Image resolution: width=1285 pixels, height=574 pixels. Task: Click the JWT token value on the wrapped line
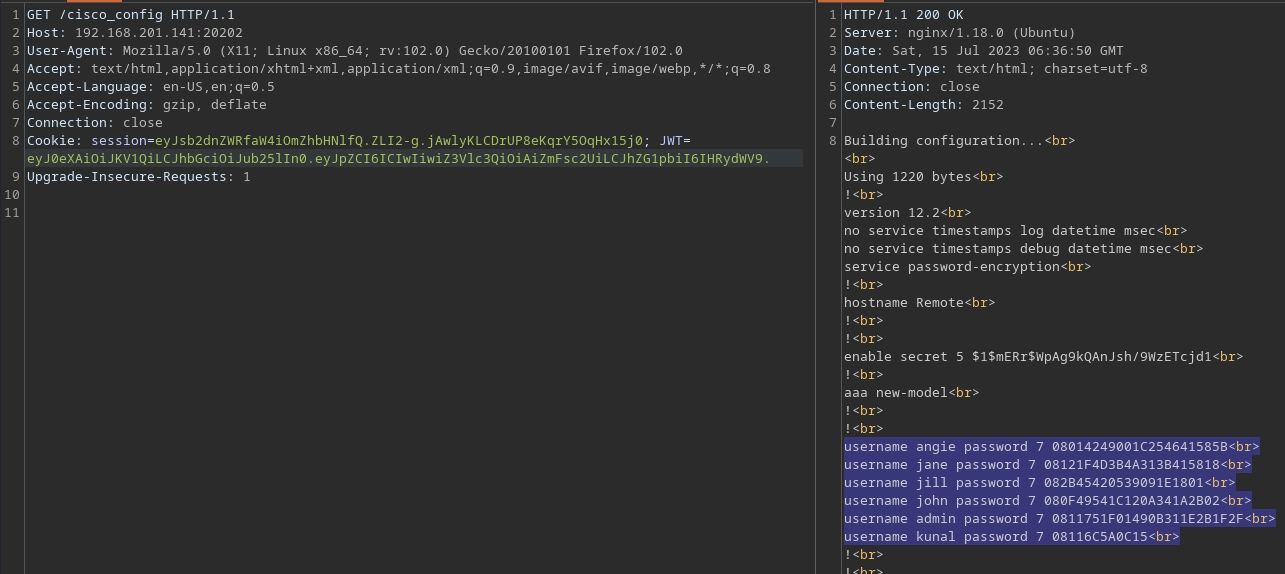pos(398,159)
